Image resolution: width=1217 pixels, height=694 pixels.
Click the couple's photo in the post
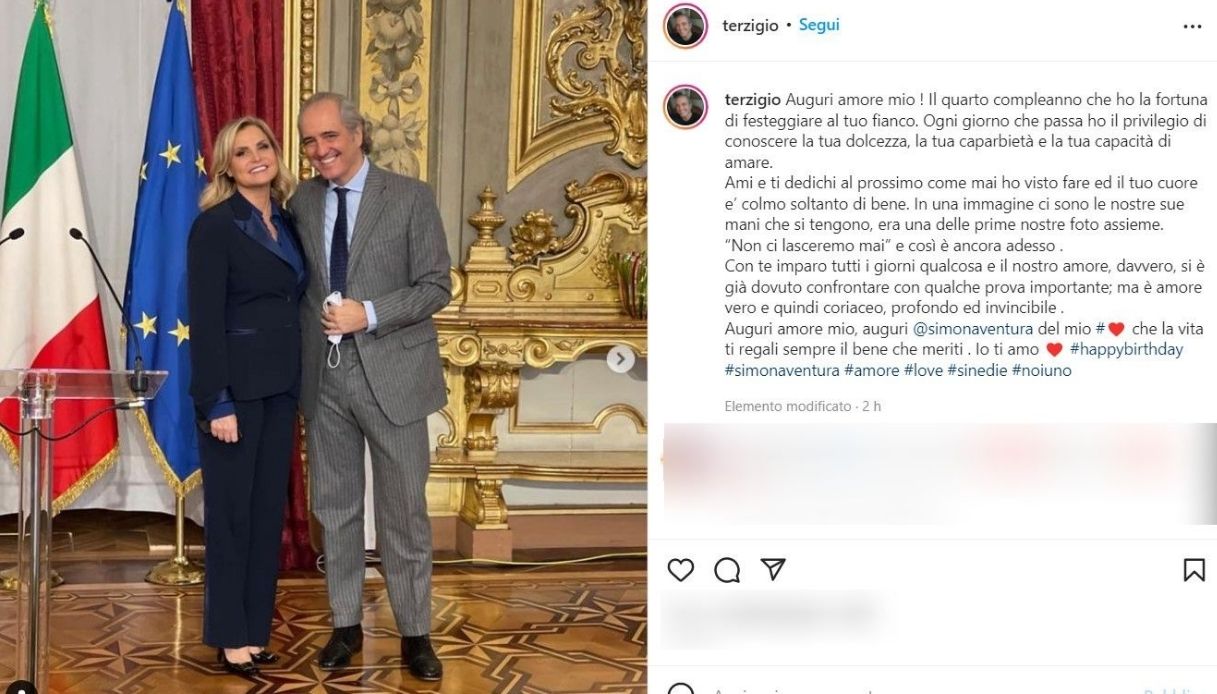pos(323,347)
